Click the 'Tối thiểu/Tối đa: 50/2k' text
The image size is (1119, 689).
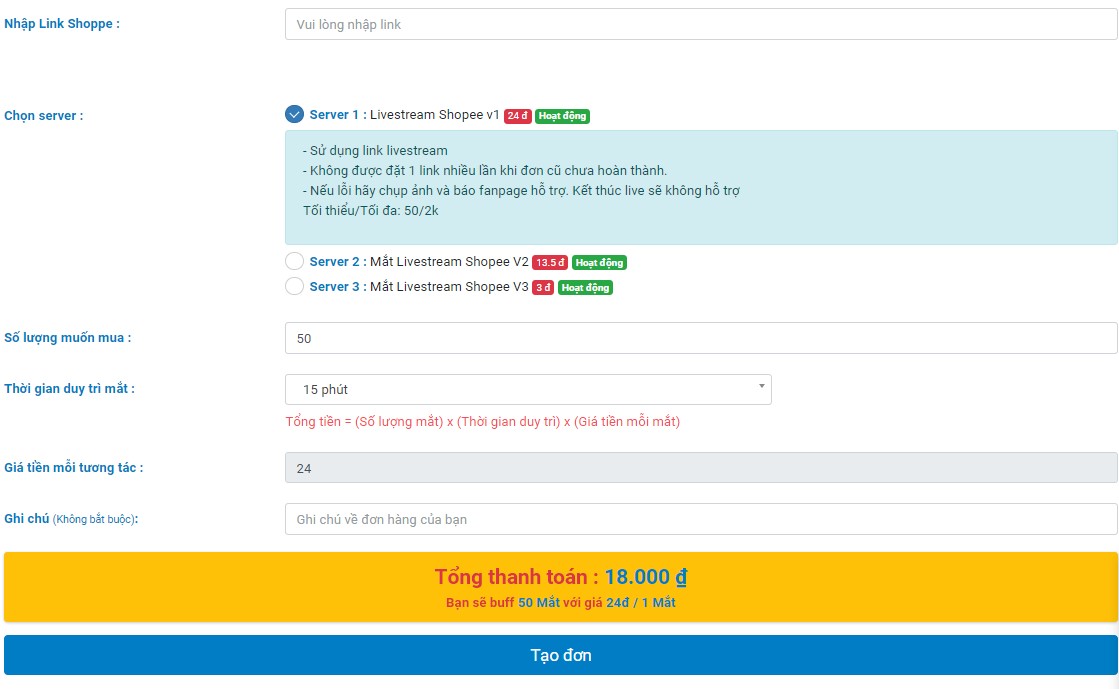(x=370, y=211)
